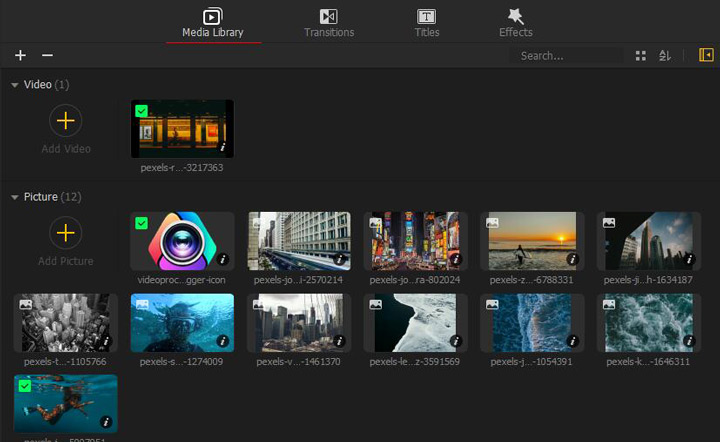Image resolution: width=720 pixels, height=442 pixels.
Task: Uncheck the green checkbox on the video clip
Action: click(141, 111)
